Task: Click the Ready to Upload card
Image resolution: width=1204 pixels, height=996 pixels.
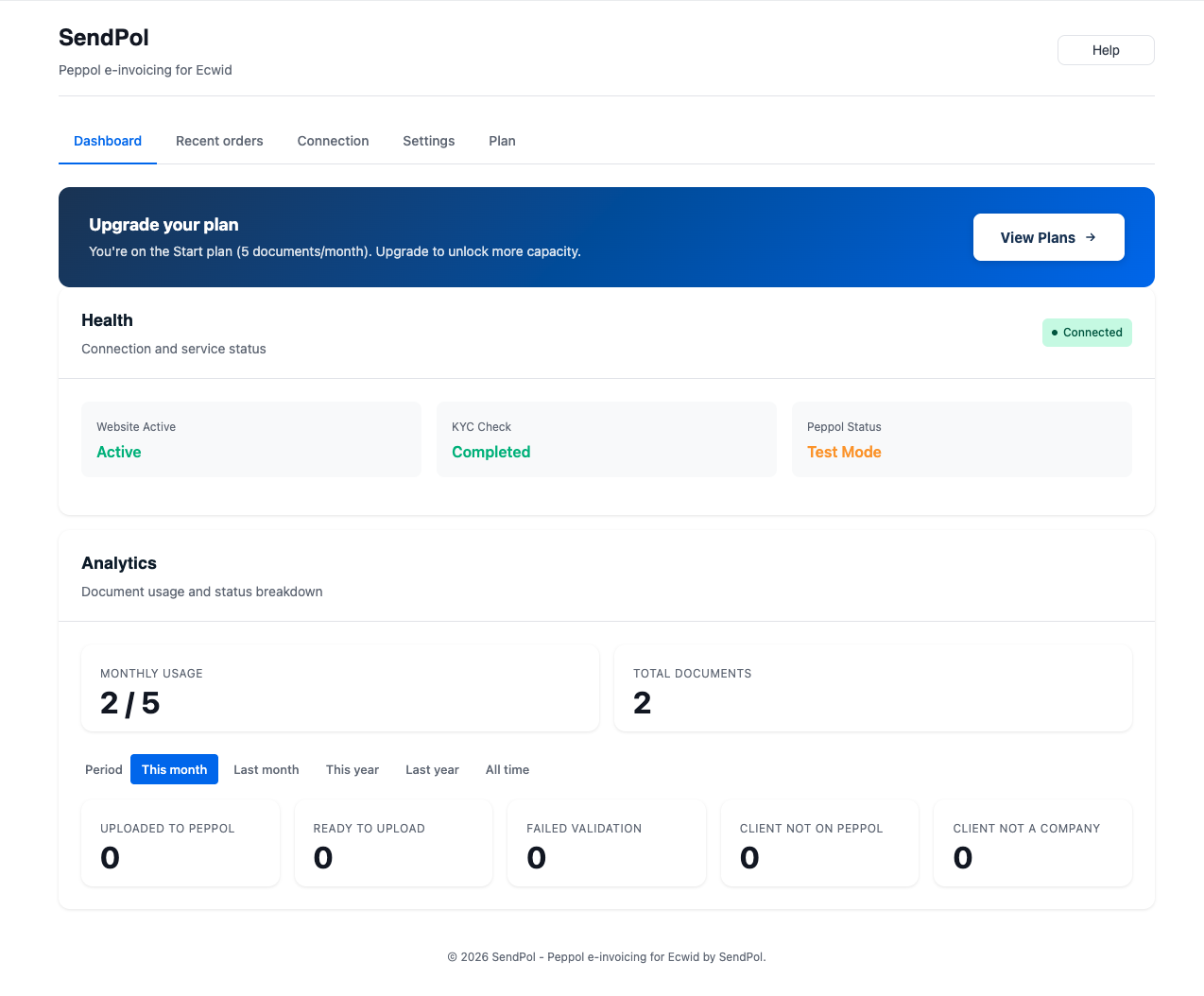Action: [x=393, y=843]
